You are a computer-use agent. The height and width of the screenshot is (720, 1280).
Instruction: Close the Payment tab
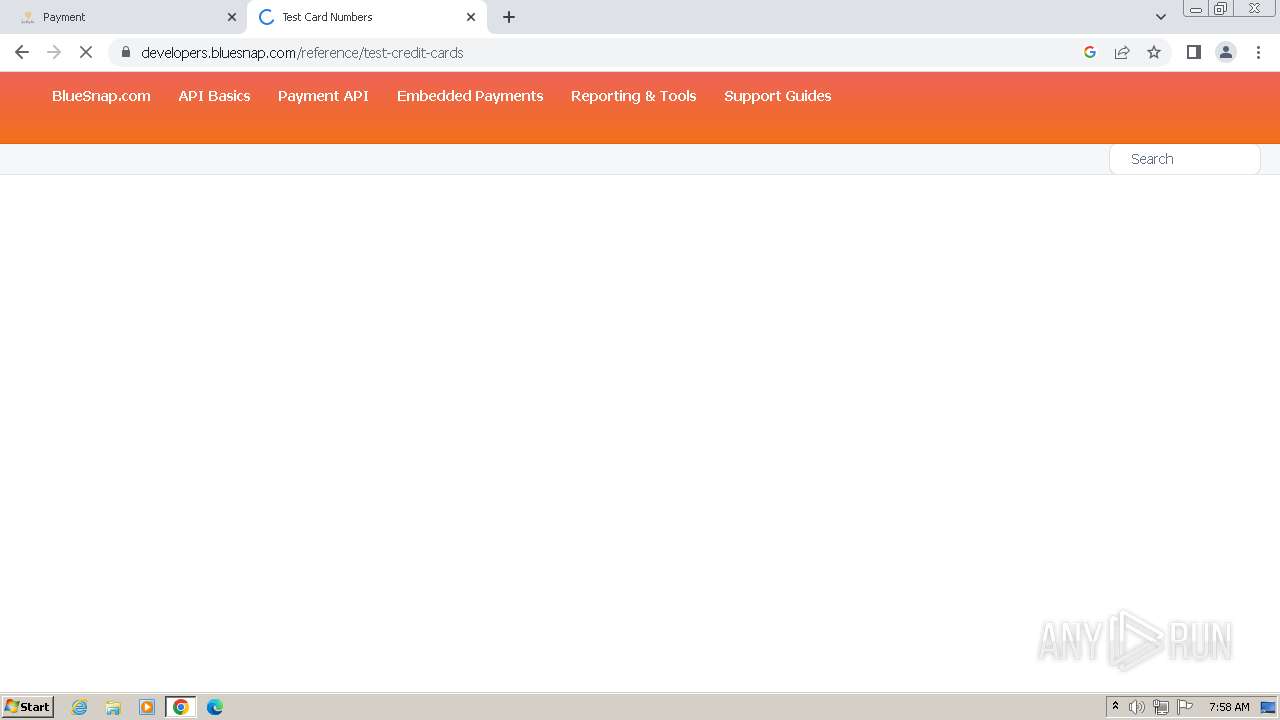[x=232, y=17]
